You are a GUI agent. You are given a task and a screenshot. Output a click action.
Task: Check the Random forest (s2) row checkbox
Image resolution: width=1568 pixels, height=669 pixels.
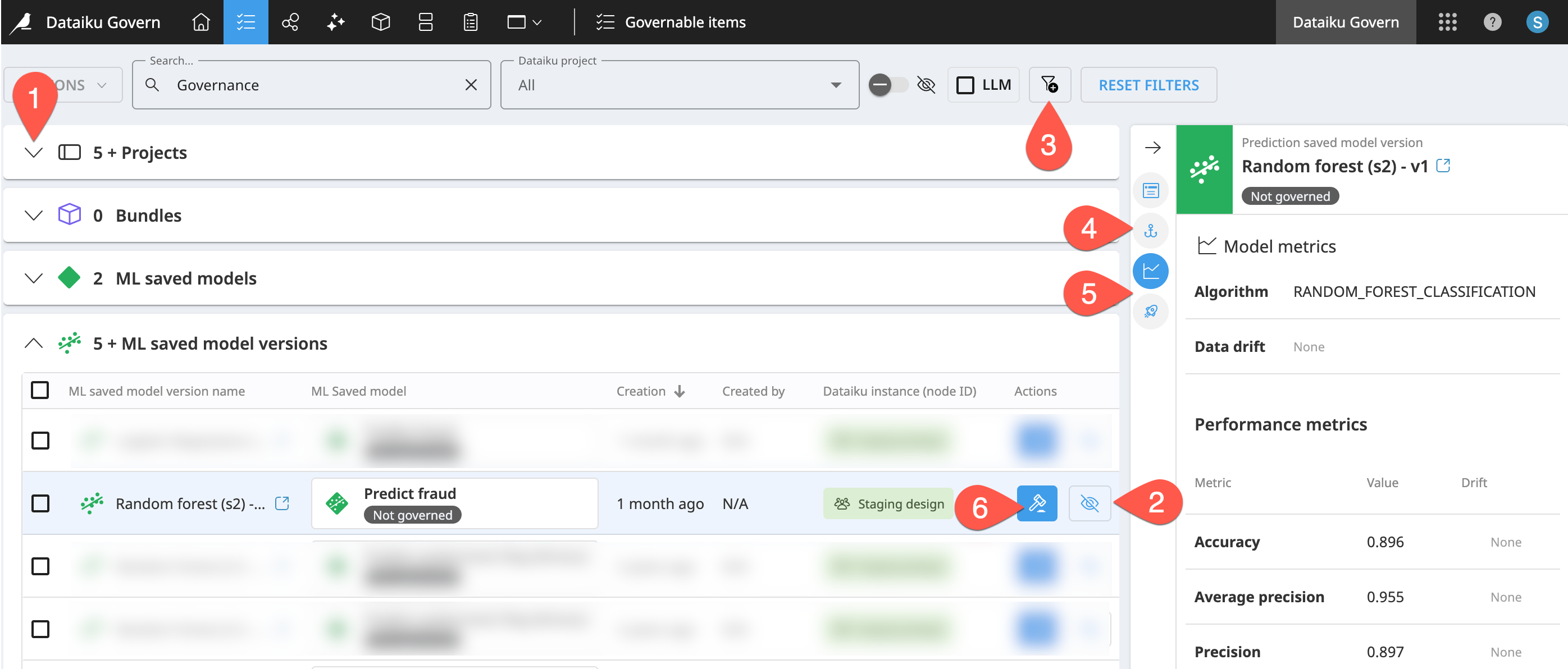[40, 503]
